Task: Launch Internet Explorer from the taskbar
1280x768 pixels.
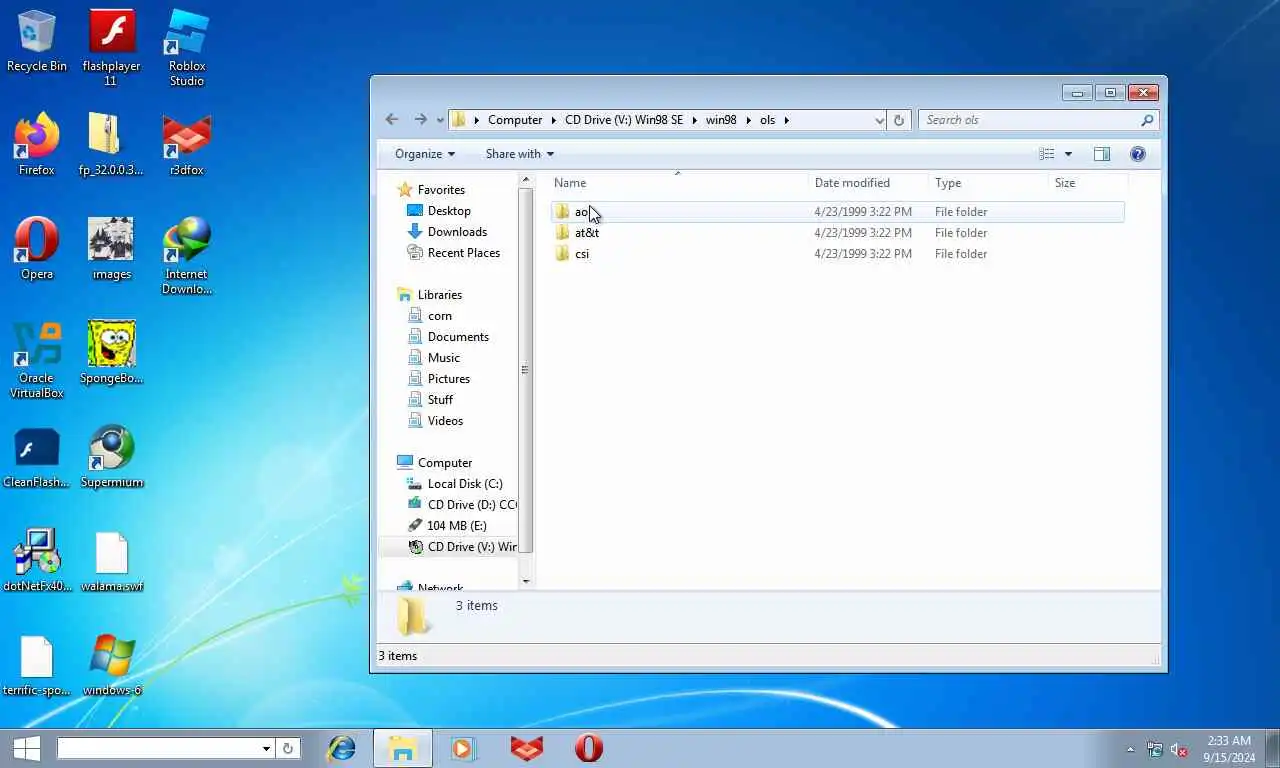Action: coord(342,748)
